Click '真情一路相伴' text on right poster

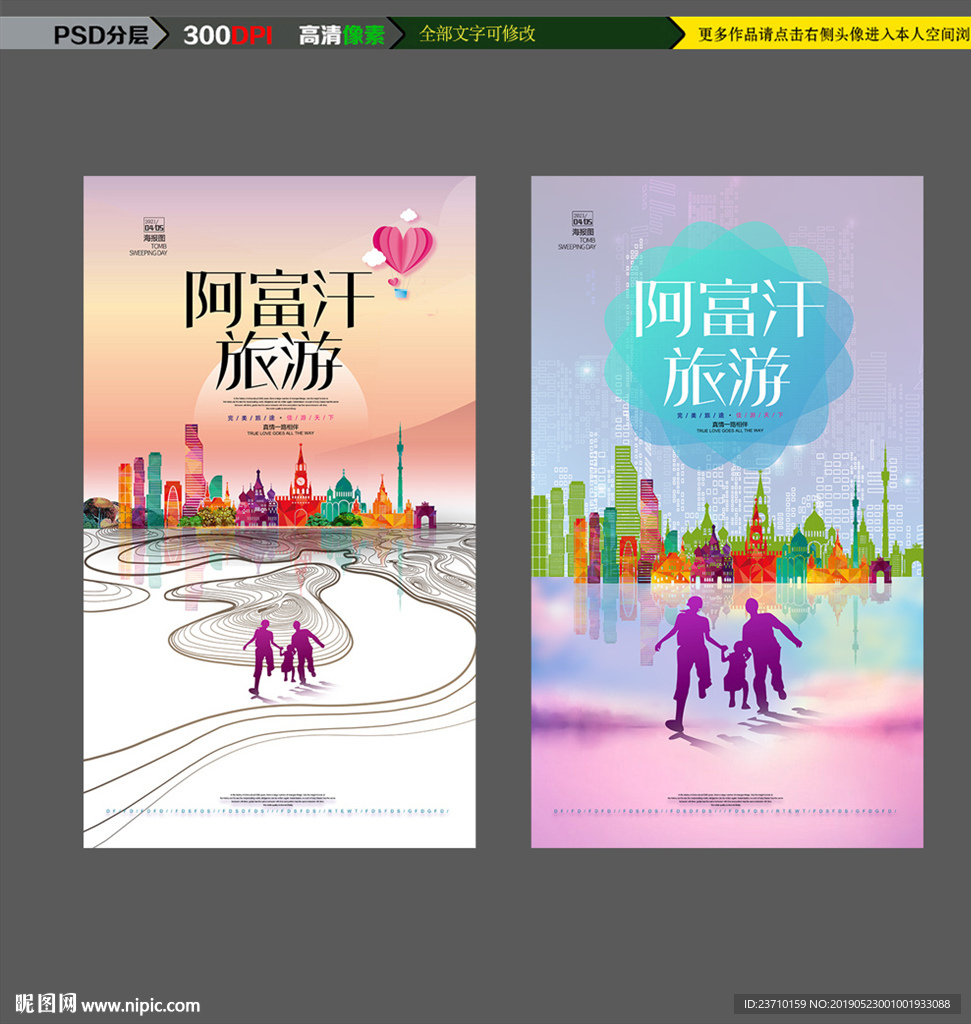729,424
